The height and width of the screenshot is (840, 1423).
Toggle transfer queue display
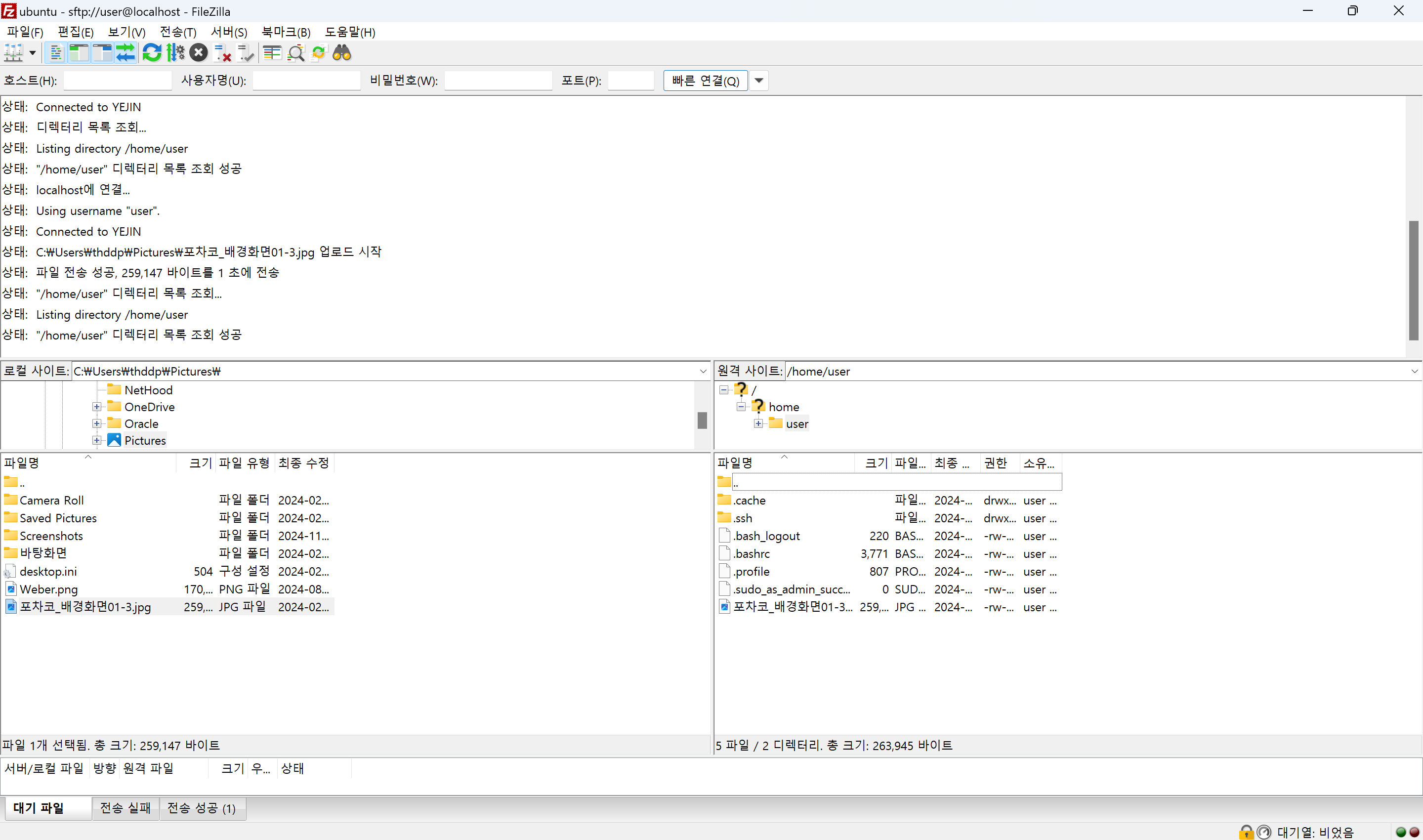coord(125,53)
